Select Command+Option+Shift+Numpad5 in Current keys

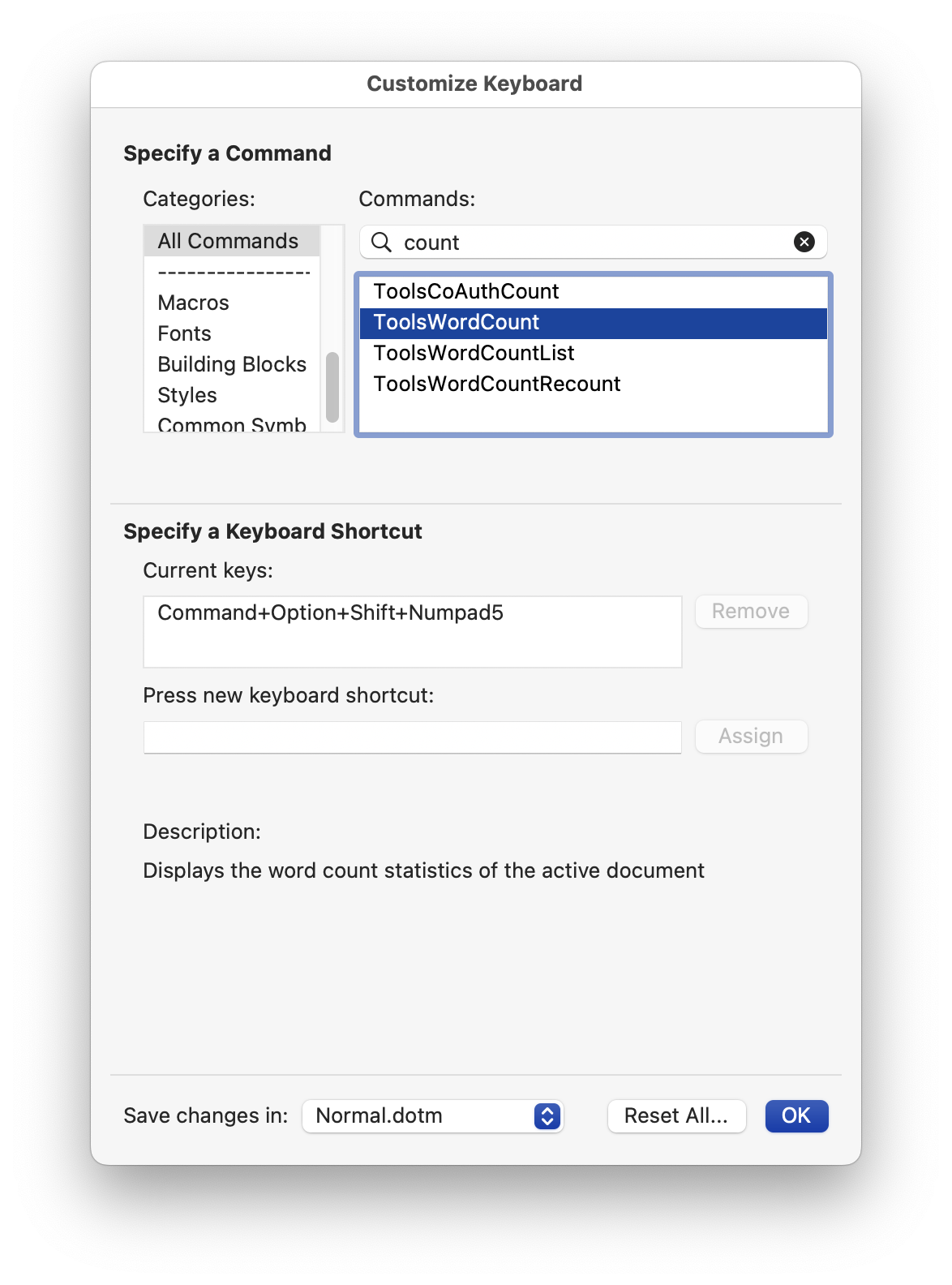(x=330, y=612)
